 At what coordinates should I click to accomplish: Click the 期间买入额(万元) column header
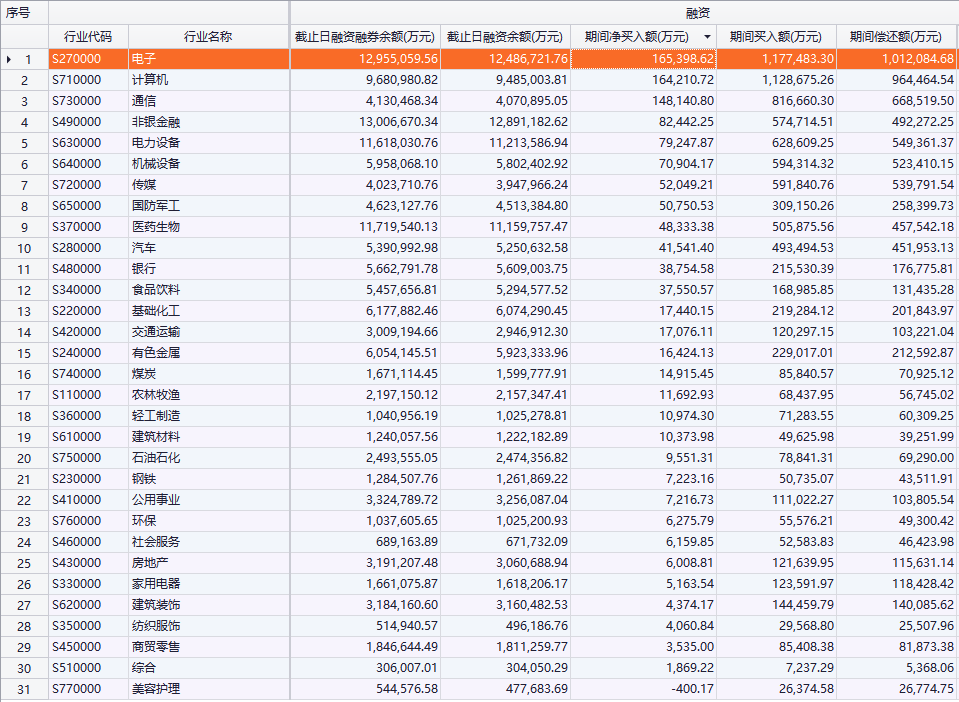[775, 37]
